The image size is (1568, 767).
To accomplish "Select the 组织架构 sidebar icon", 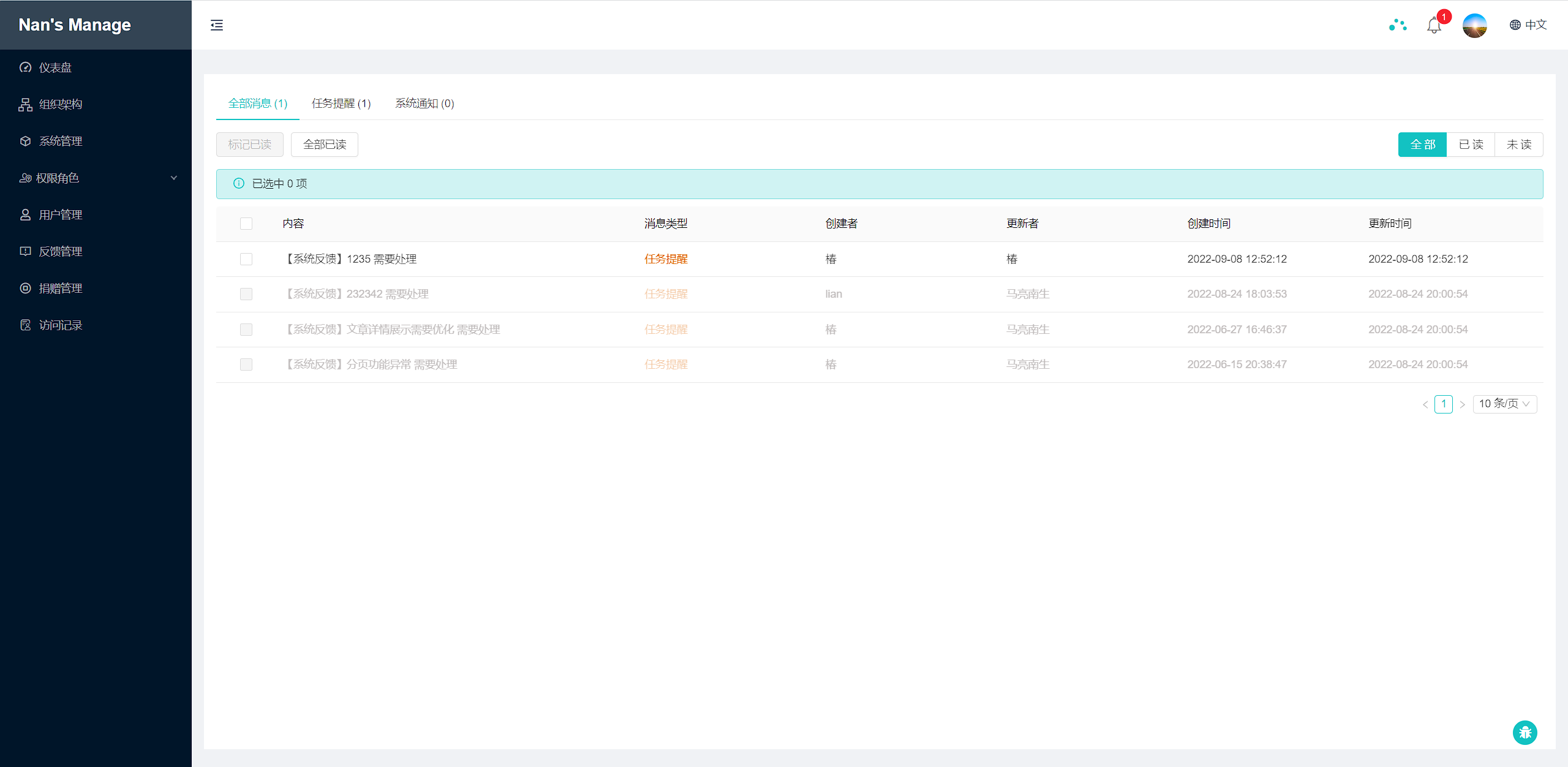I will point(25,104).
